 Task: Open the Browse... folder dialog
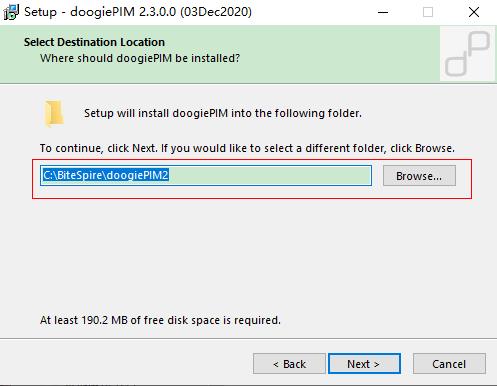419,176
